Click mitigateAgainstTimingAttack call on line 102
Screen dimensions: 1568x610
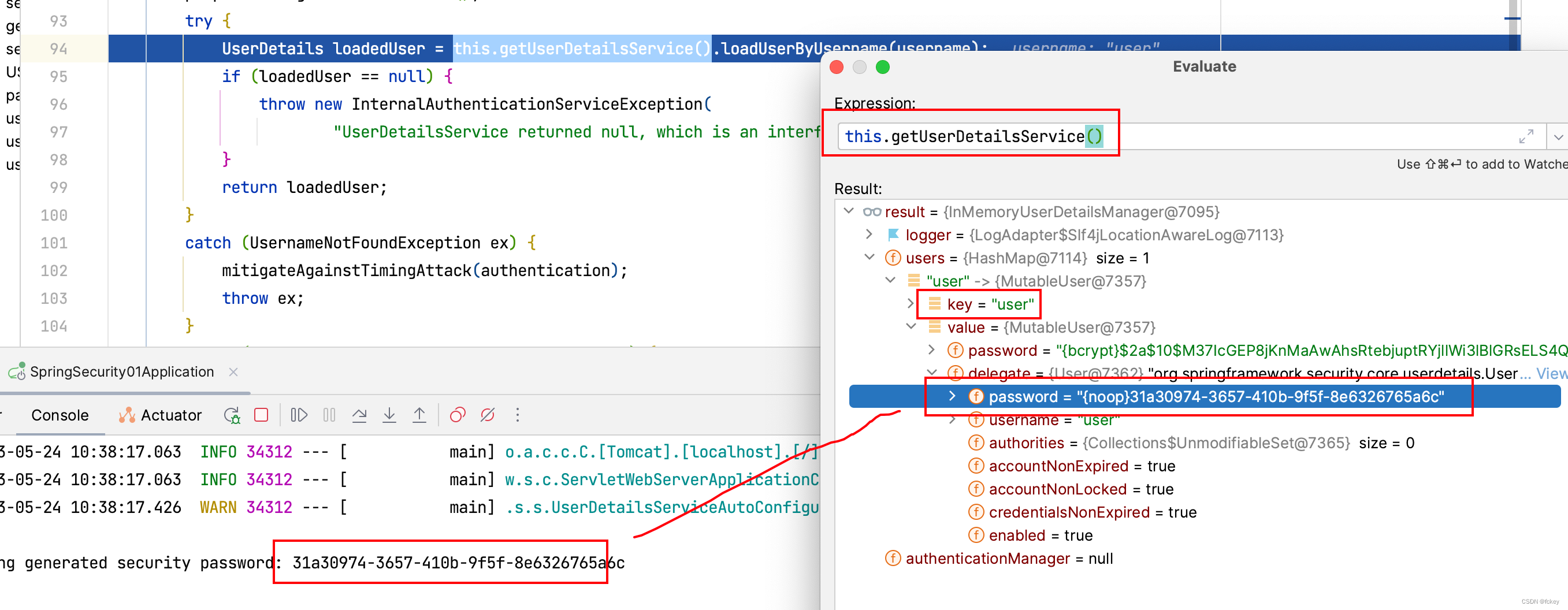click(x=424, y=270)
